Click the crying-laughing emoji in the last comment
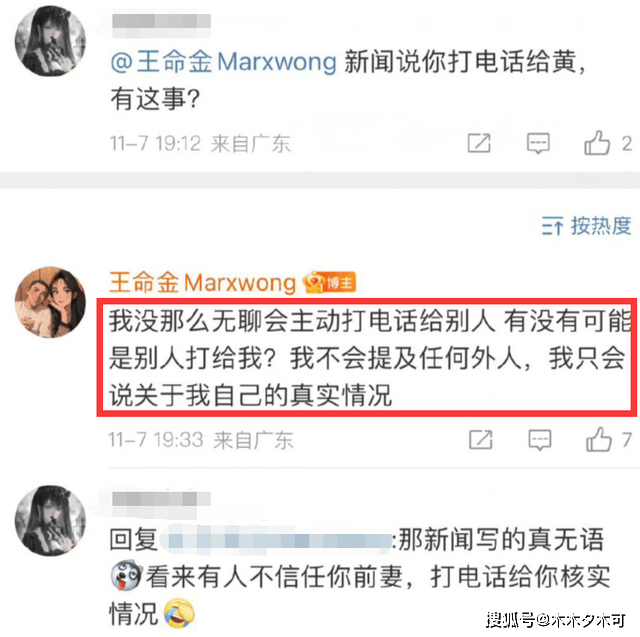Viewport: 640px width, 637px height. point(179,613)
